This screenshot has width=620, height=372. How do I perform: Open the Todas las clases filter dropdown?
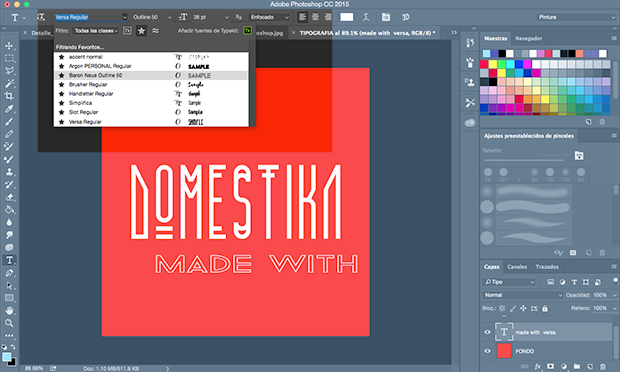[96, 30]
